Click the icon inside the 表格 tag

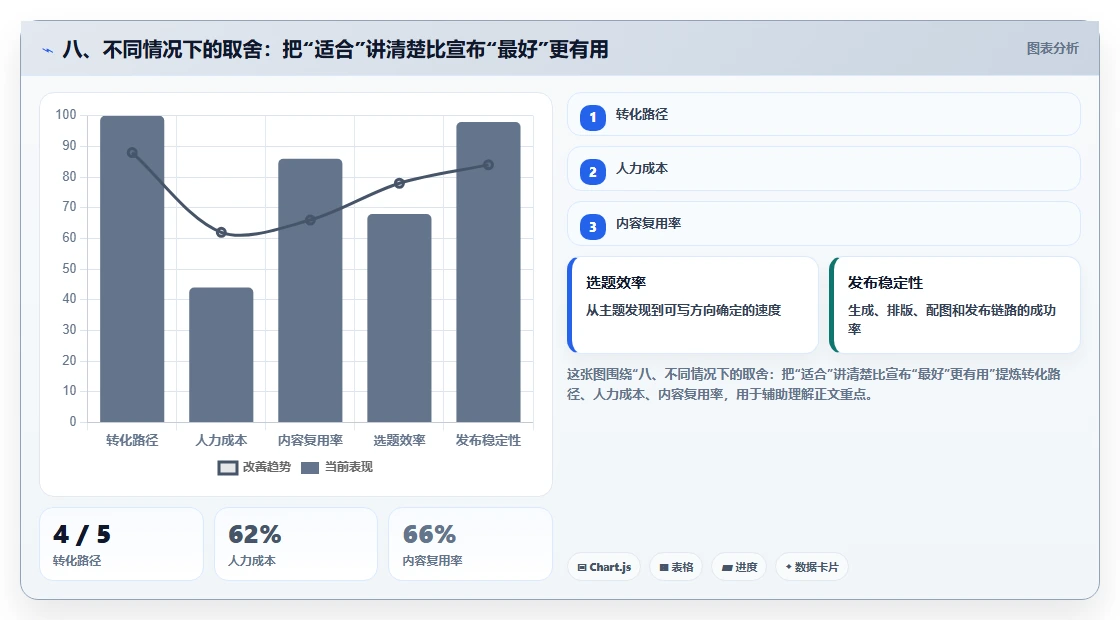(x=664, y=567)
